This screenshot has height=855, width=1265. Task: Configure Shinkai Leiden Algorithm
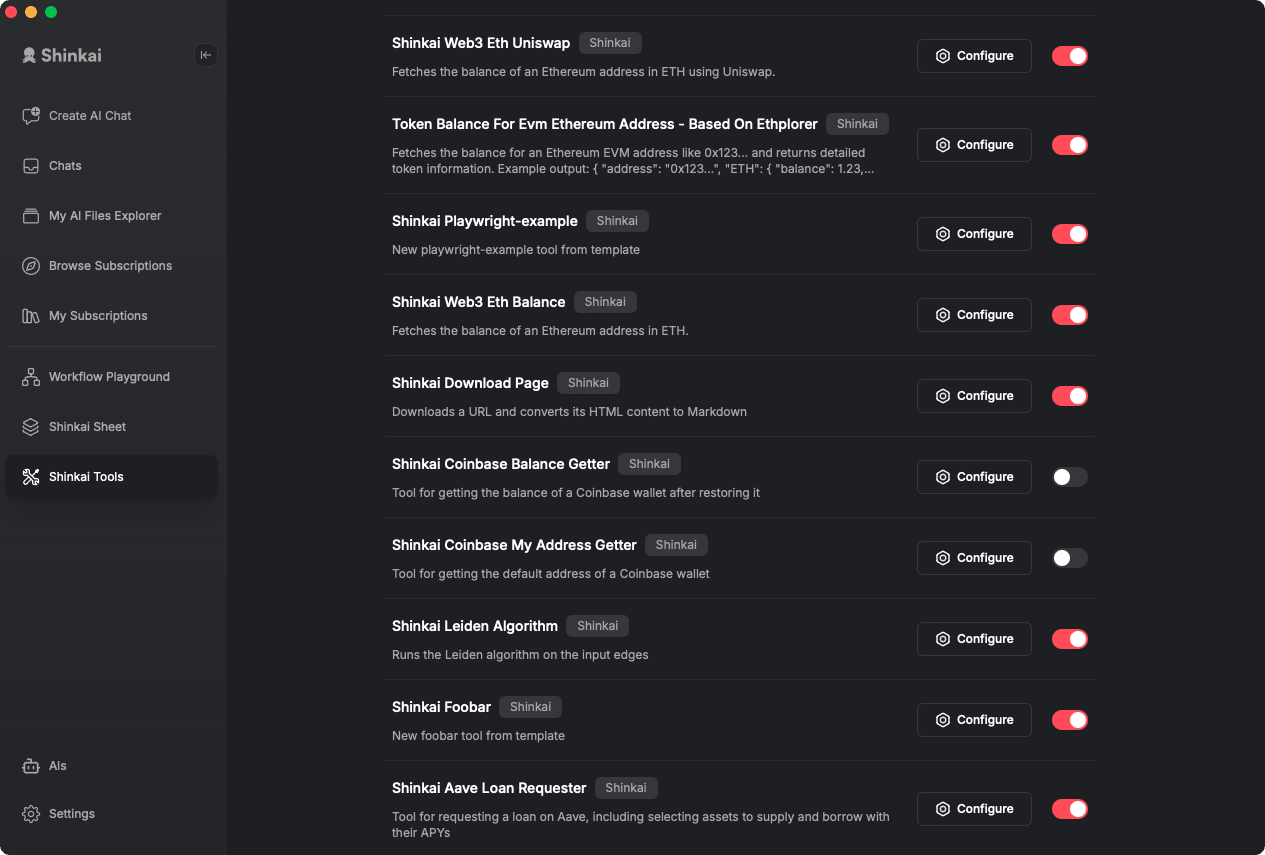(974, 639)
